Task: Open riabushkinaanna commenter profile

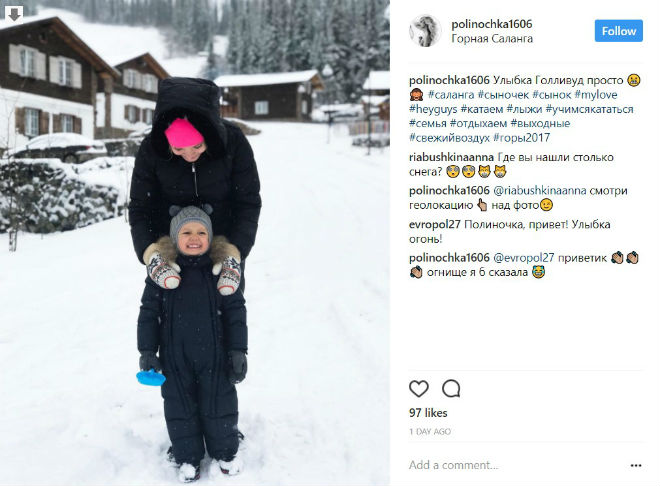Action: 451,157
